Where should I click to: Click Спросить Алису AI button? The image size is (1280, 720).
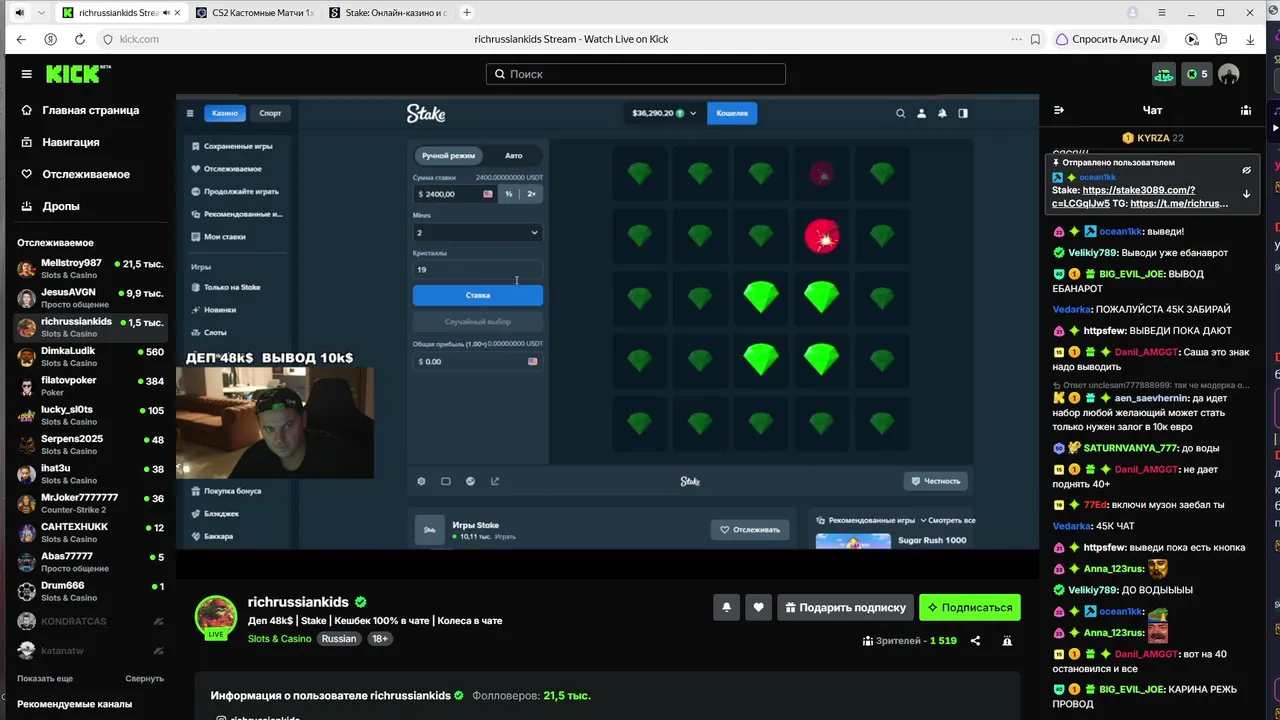coord(1108,39)
